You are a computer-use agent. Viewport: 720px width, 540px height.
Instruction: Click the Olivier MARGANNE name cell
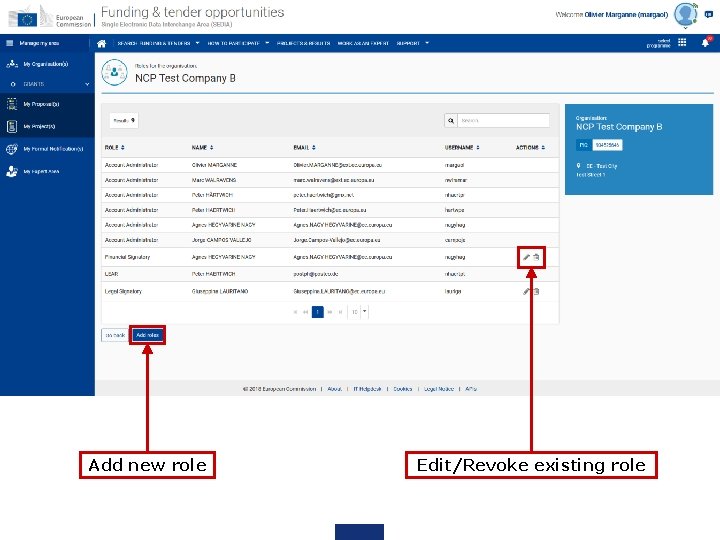[x=214, y=165]
